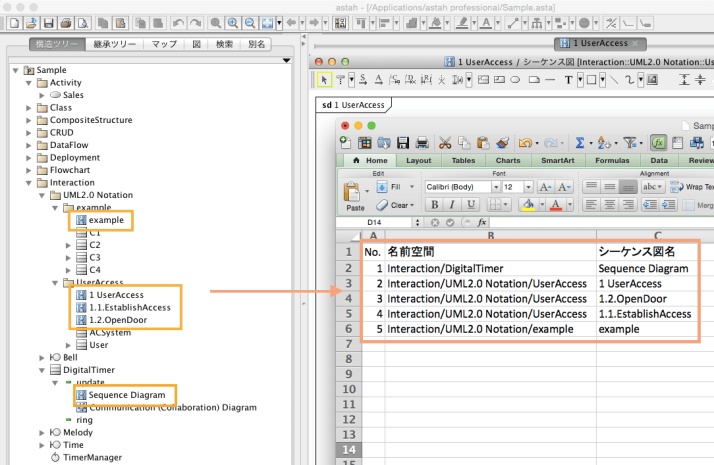Expand the Melody node in tree
Image resolution: width=714 pixels, height=465 pixels.
point(41,432)
